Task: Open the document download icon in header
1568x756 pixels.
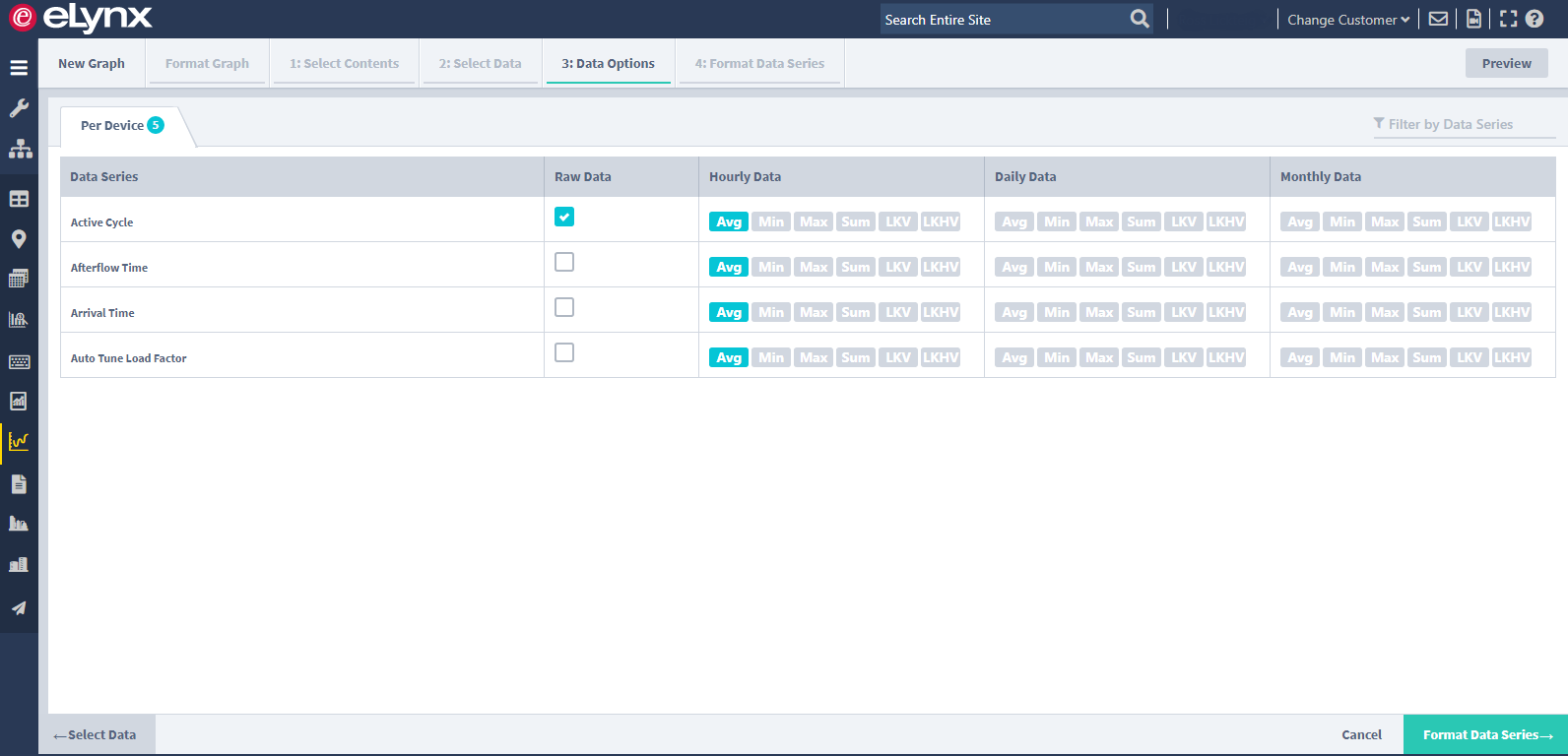Action: (1473, 19)
